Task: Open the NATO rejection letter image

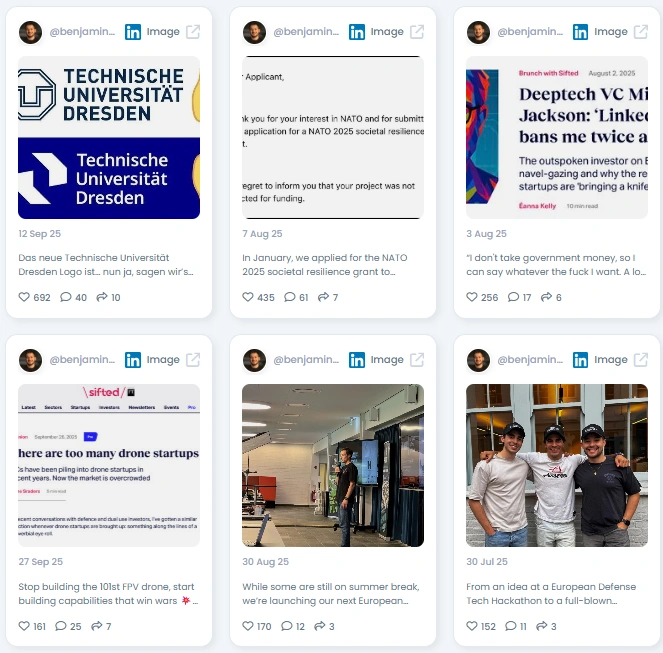Action: (x=333, y=137)
